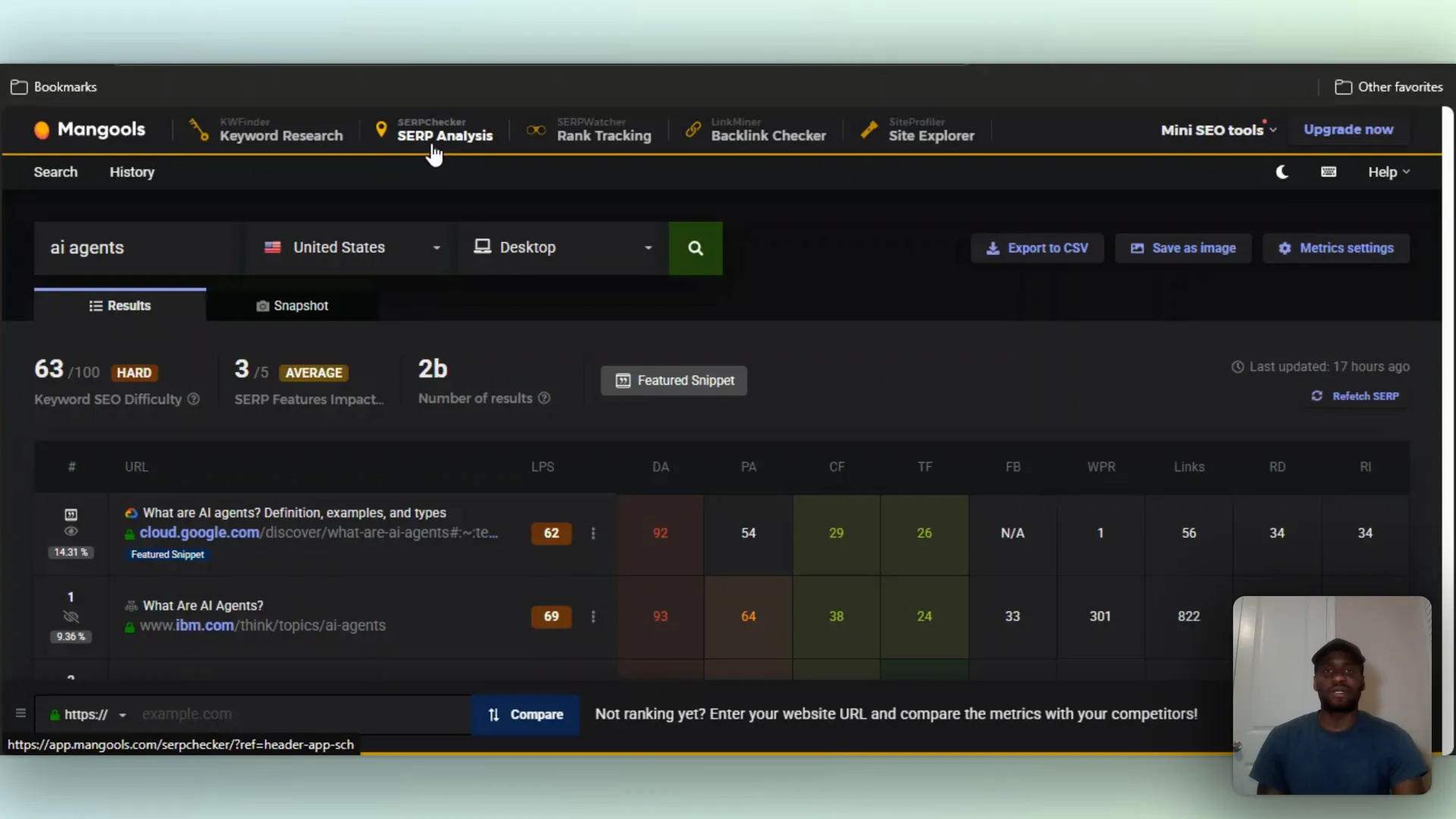Viewport: 1456px width, 819px height.
Task: Click the Featured Snippet button
Action: click(x=673, y=381)
